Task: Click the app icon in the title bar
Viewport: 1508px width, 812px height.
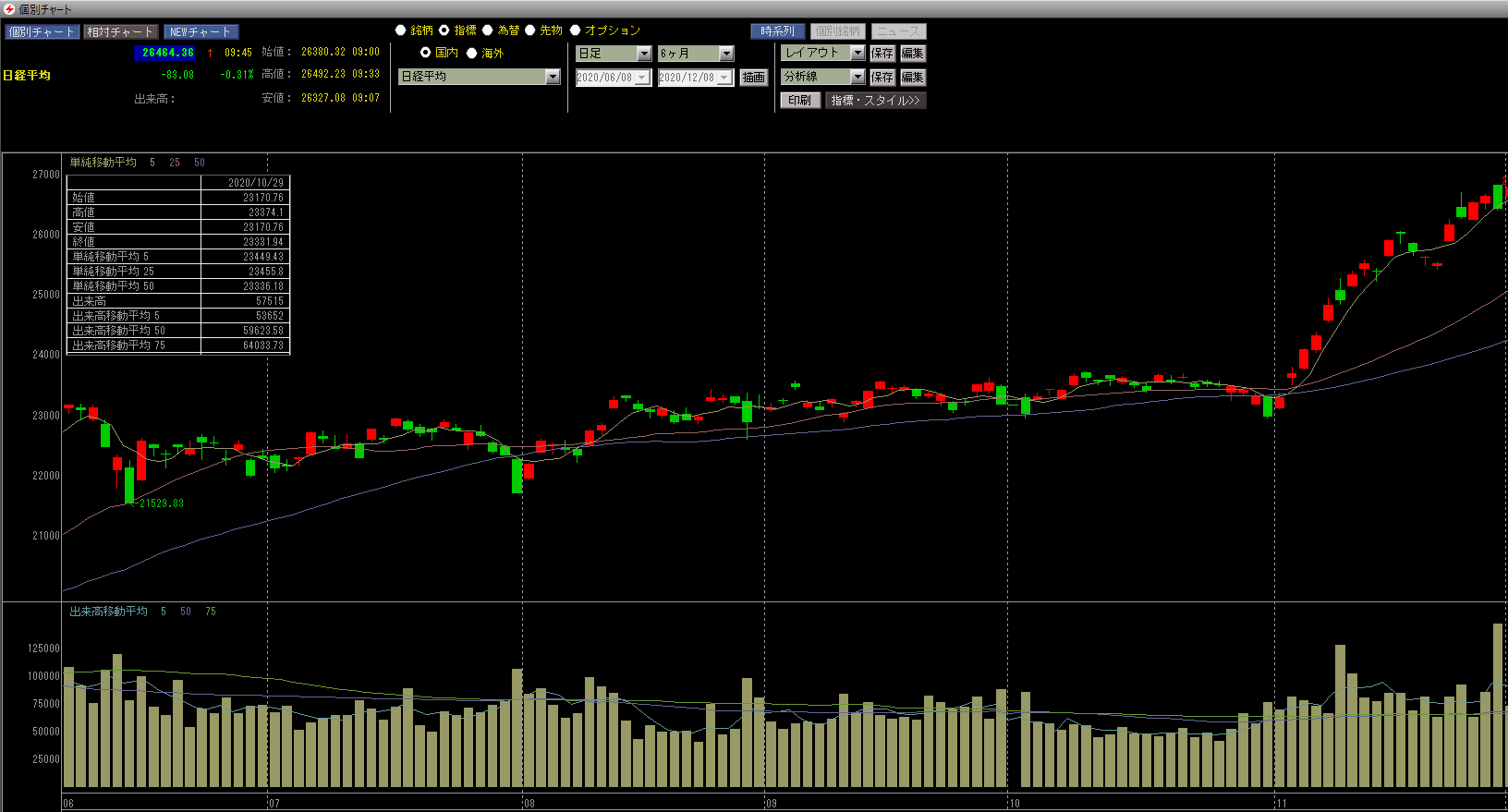Action: (x=9, y=9)
